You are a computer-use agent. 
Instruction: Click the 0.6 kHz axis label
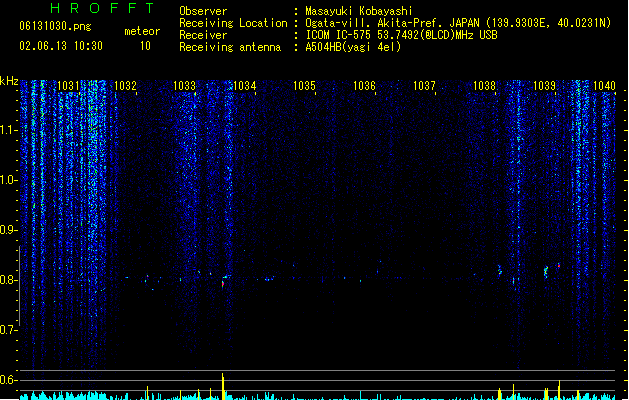[8, 380]
